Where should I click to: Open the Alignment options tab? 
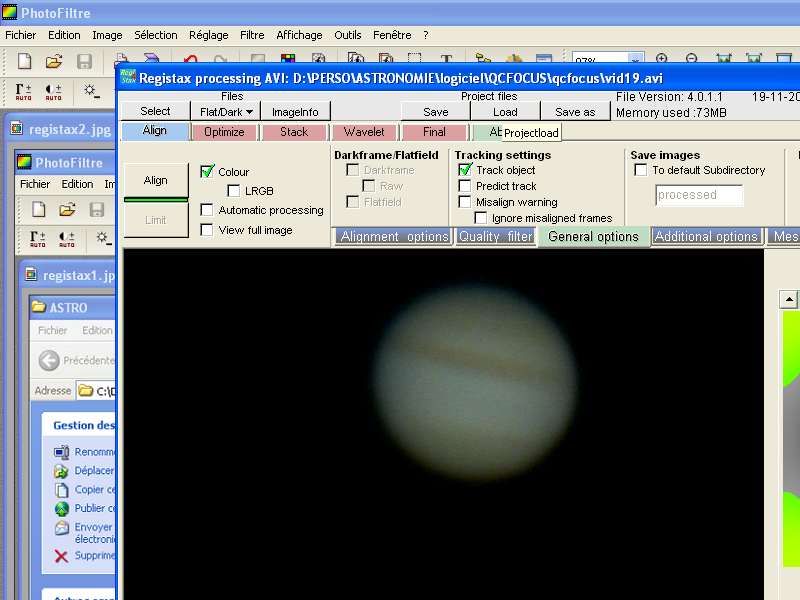coord(394,237)
